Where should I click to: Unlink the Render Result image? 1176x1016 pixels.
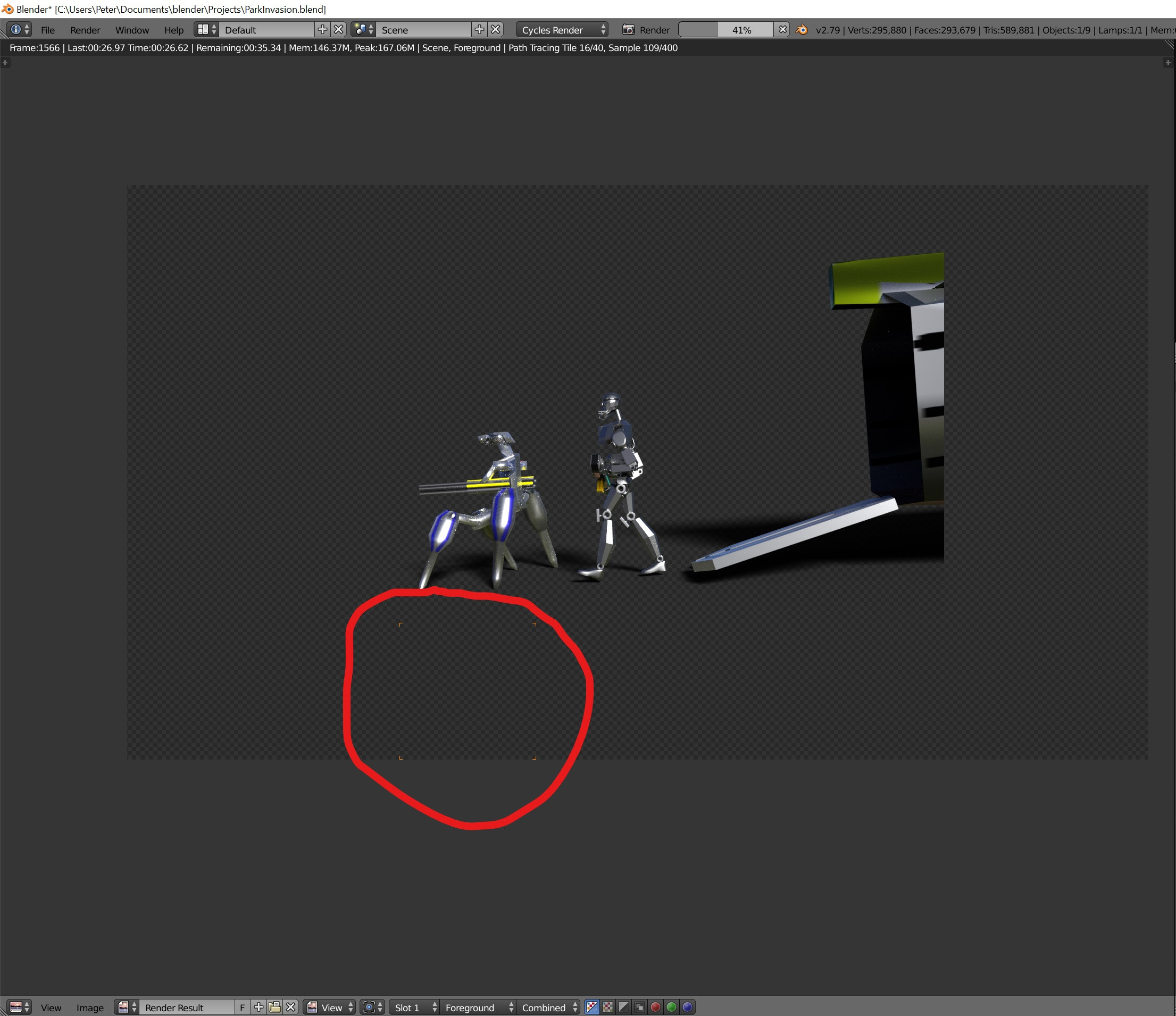290,1007
